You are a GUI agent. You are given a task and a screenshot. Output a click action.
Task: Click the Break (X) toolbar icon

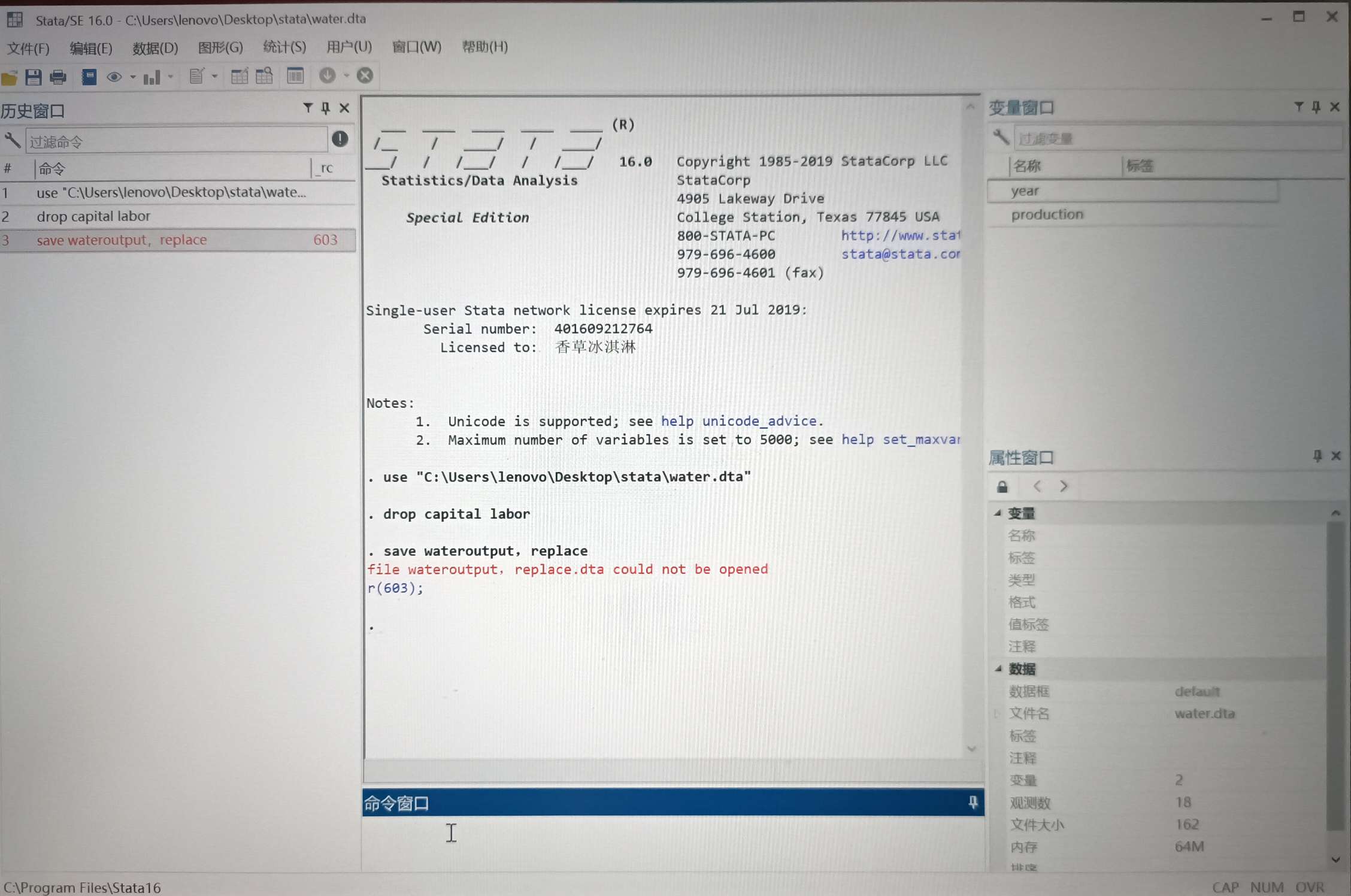[x=365, y=75]
